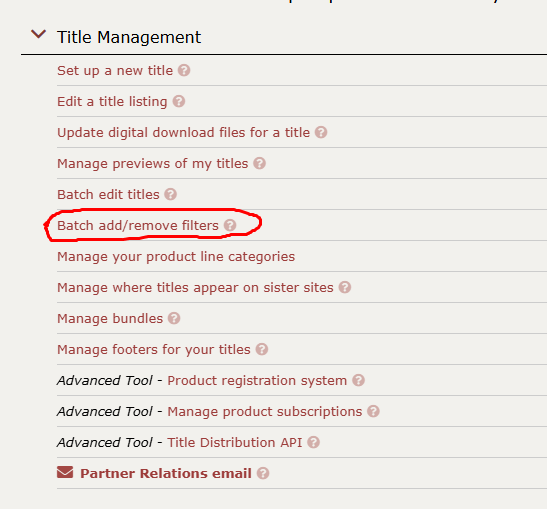The image size is (547, 509).
Task: Open help icon next to Set up a new title
Action: (x=184, y=70)
